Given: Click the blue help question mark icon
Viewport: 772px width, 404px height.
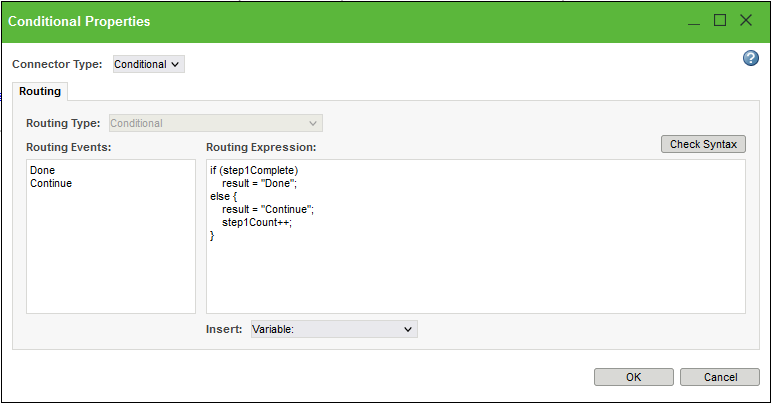Looking at the screenshot, I should pos(751,59).
